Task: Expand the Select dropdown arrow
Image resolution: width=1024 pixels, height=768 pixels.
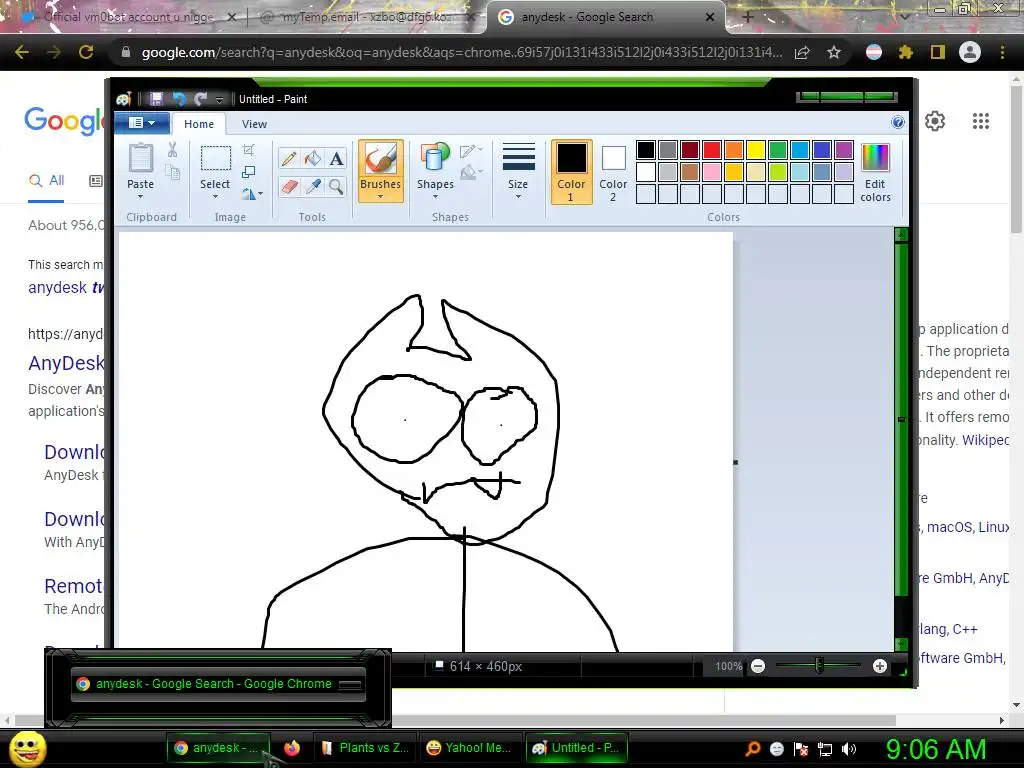Action: click(215, 197)
